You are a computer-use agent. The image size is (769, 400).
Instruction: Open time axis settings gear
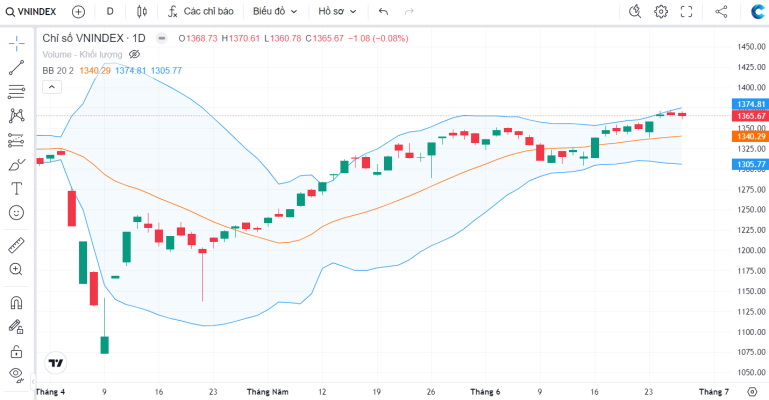[x=752, y=392]
